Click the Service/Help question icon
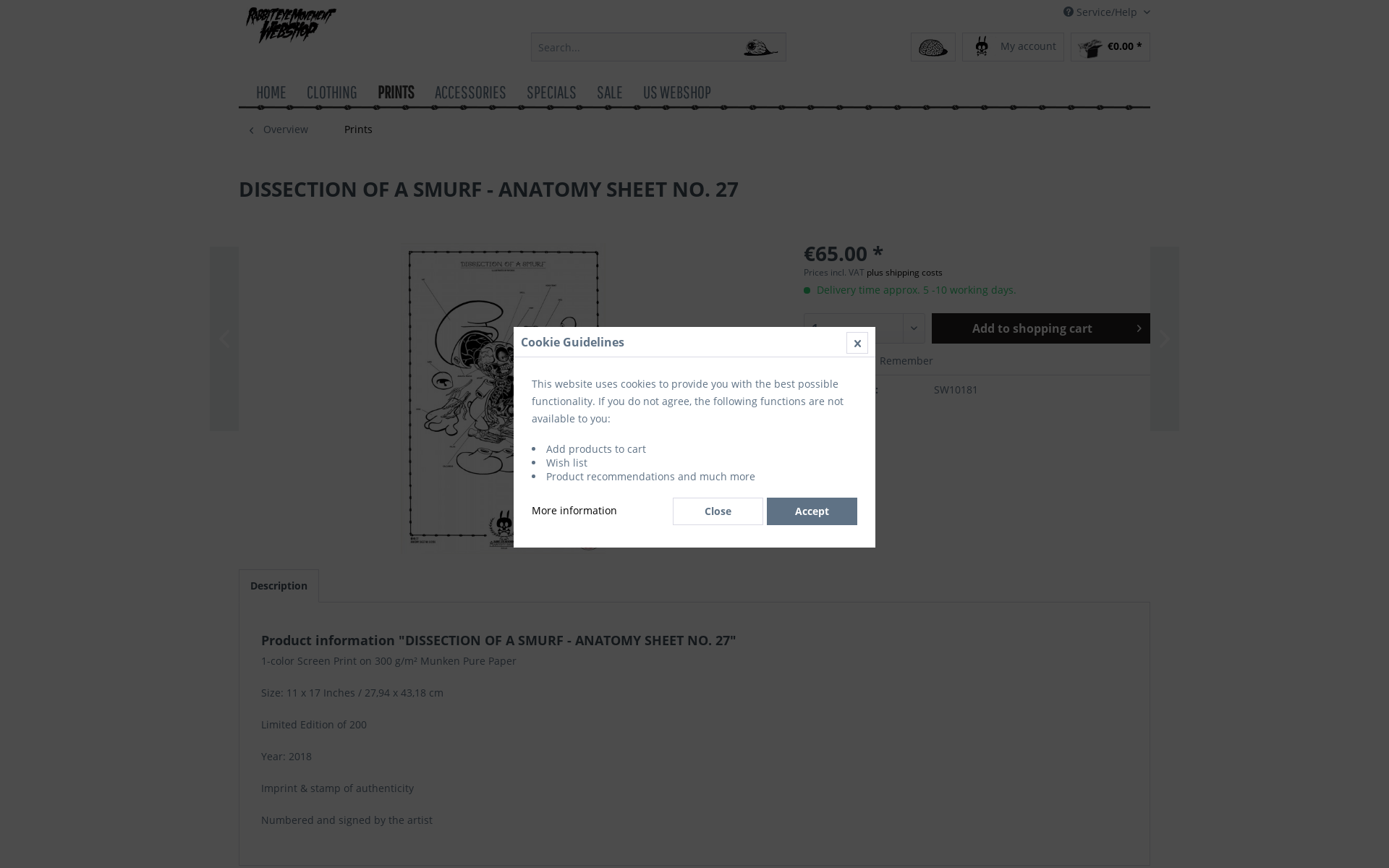The image size is (1389, 868). [1068, 12]
